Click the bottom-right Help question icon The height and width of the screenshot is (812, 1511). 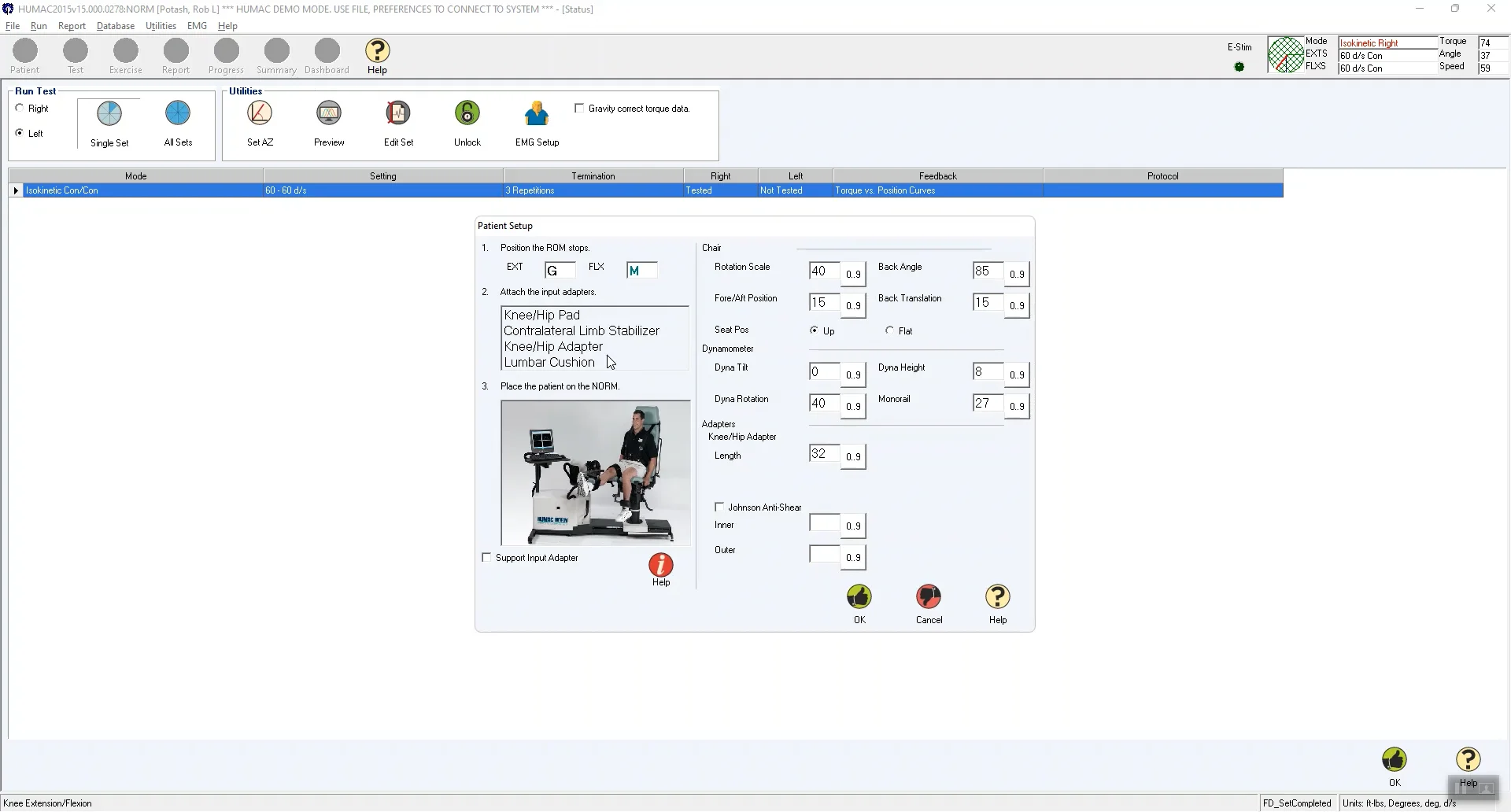point(1469,759)
